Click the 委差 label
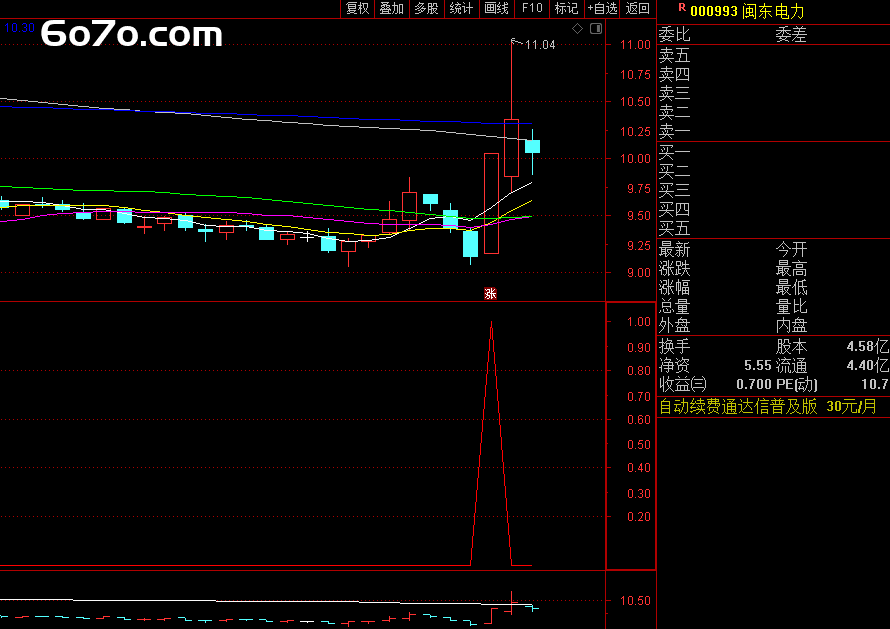This screenshot has width=890, height=629. tap(791, 35)
